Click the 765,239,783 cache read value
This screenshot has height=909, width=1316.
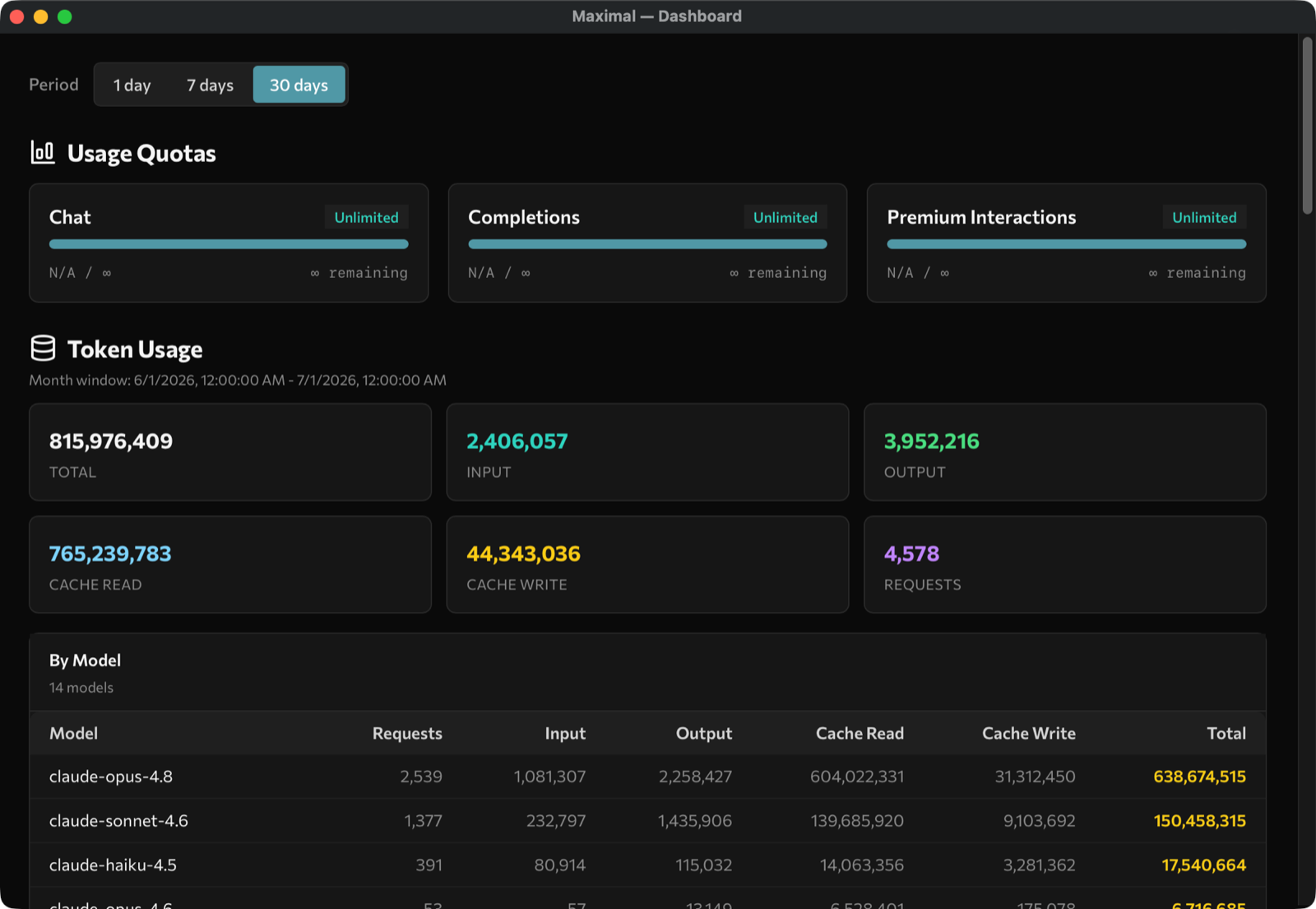tap(110, 554)
